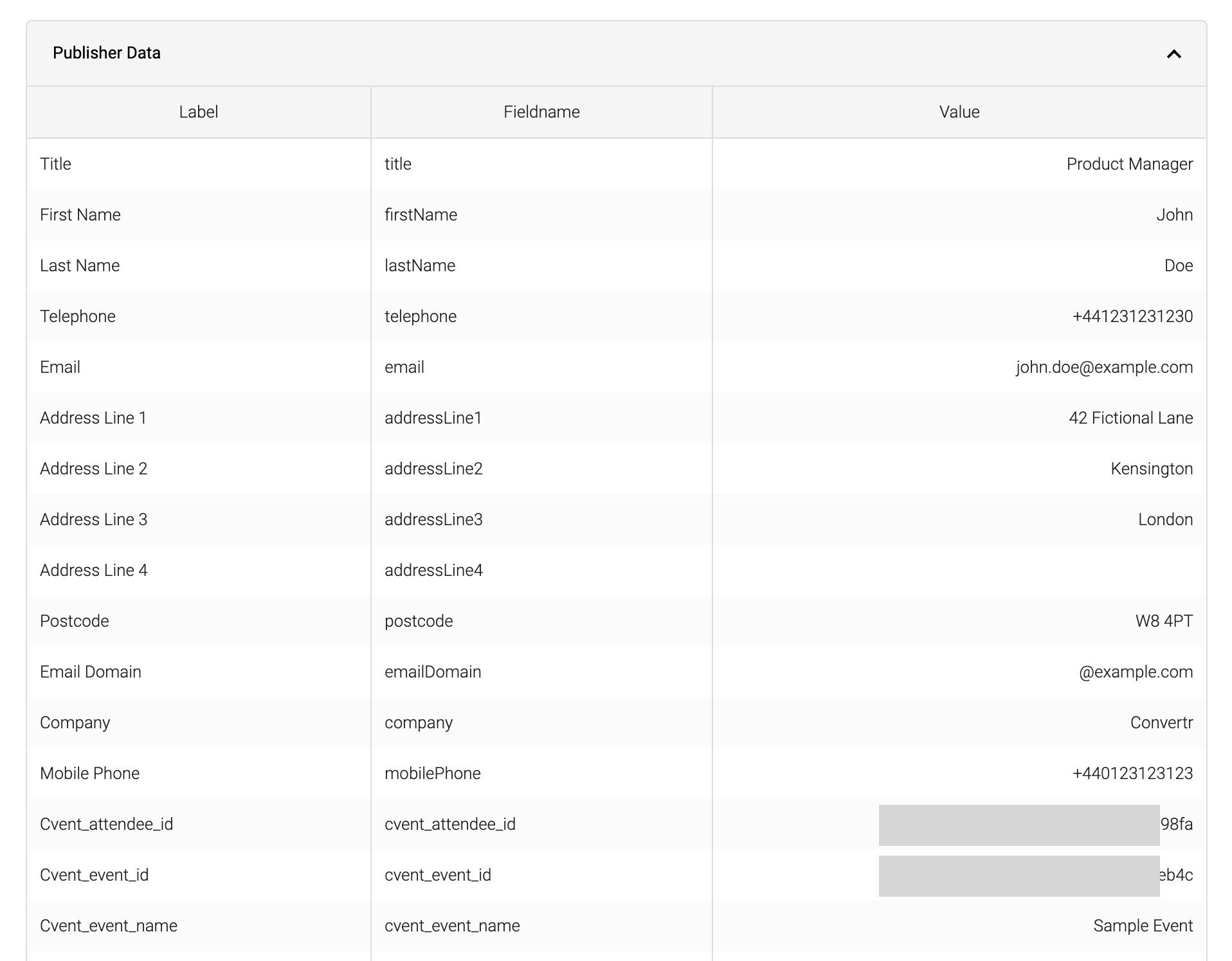Click the value Product Manager
Viewport: 1232px width, 961px height.
click(1130, 164)
